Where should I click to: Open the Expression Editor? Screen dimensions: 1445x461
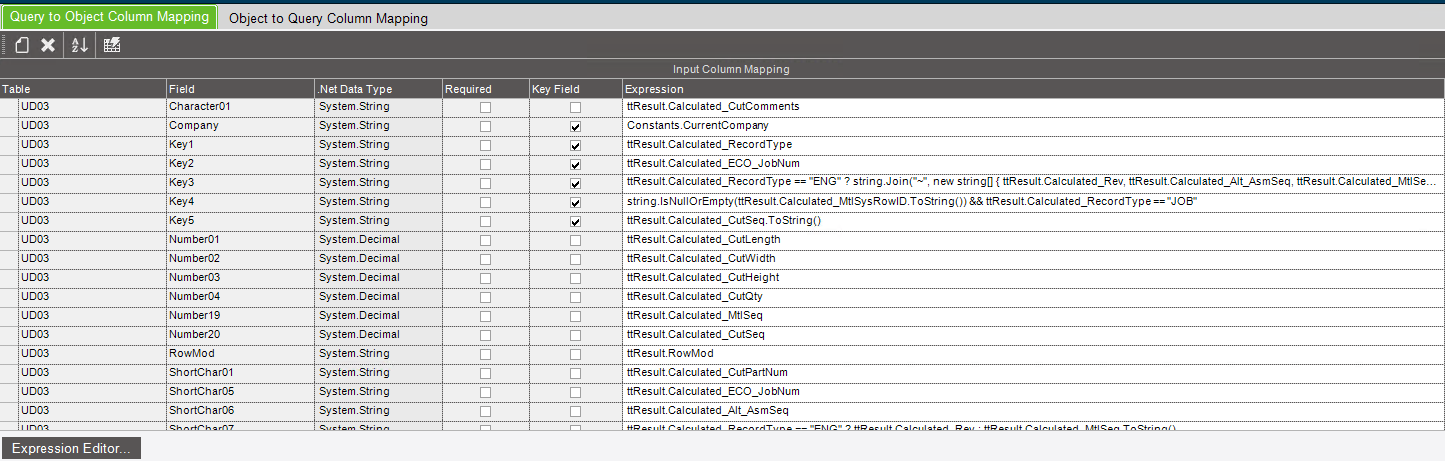pos(71,449)
